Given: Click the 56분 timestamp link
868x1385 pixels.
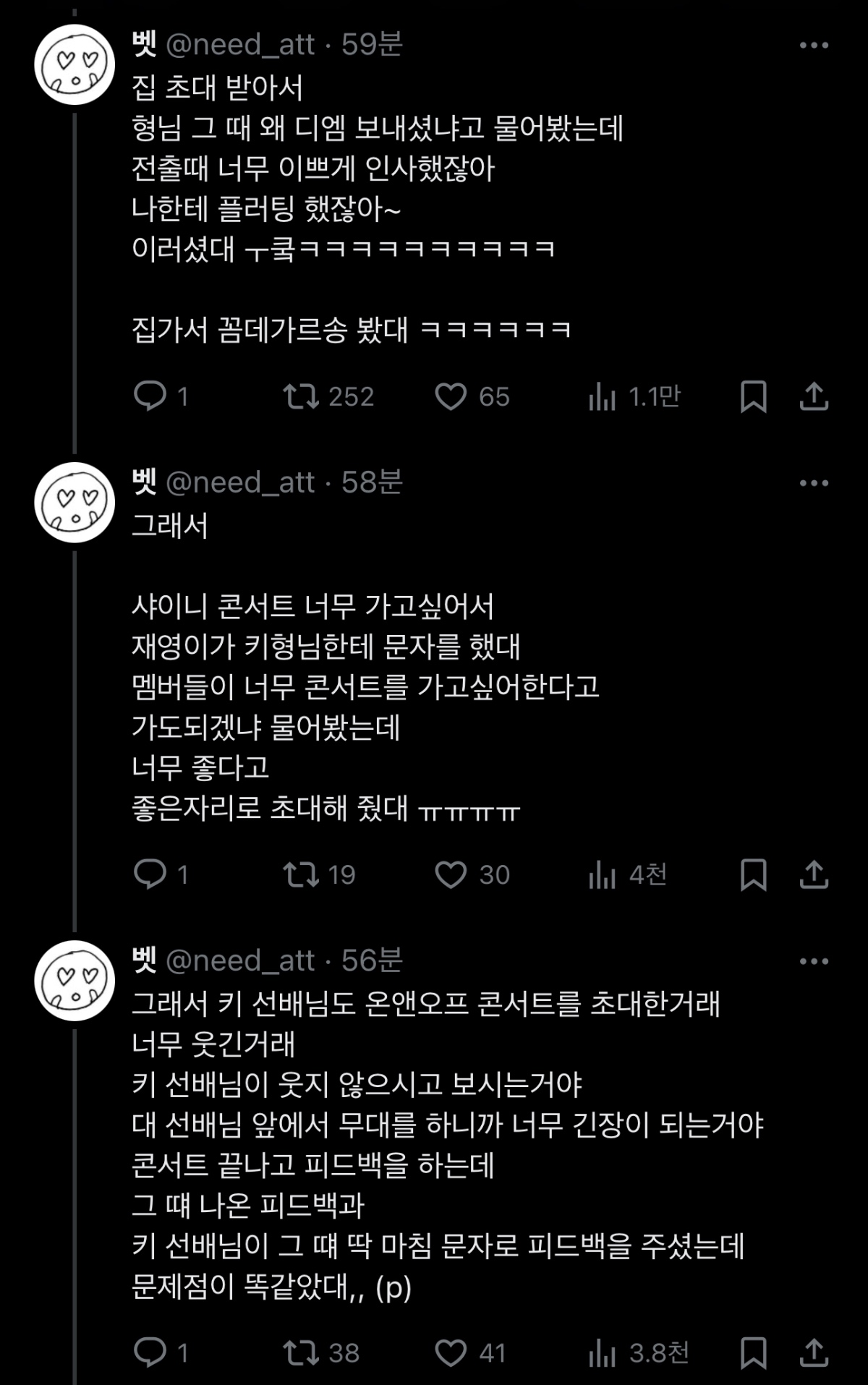Looking at the screenshot, I should (x=372, y=960).
